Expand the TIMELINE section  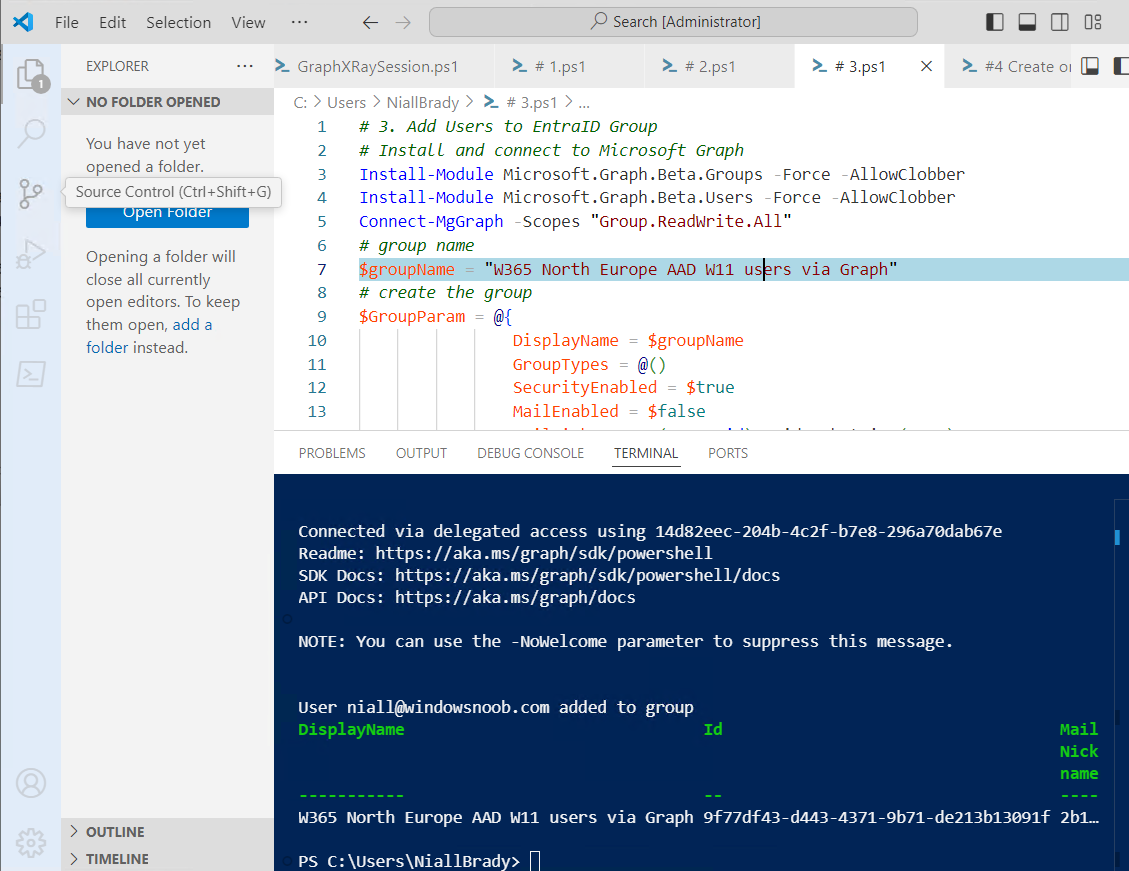(167, 859)
